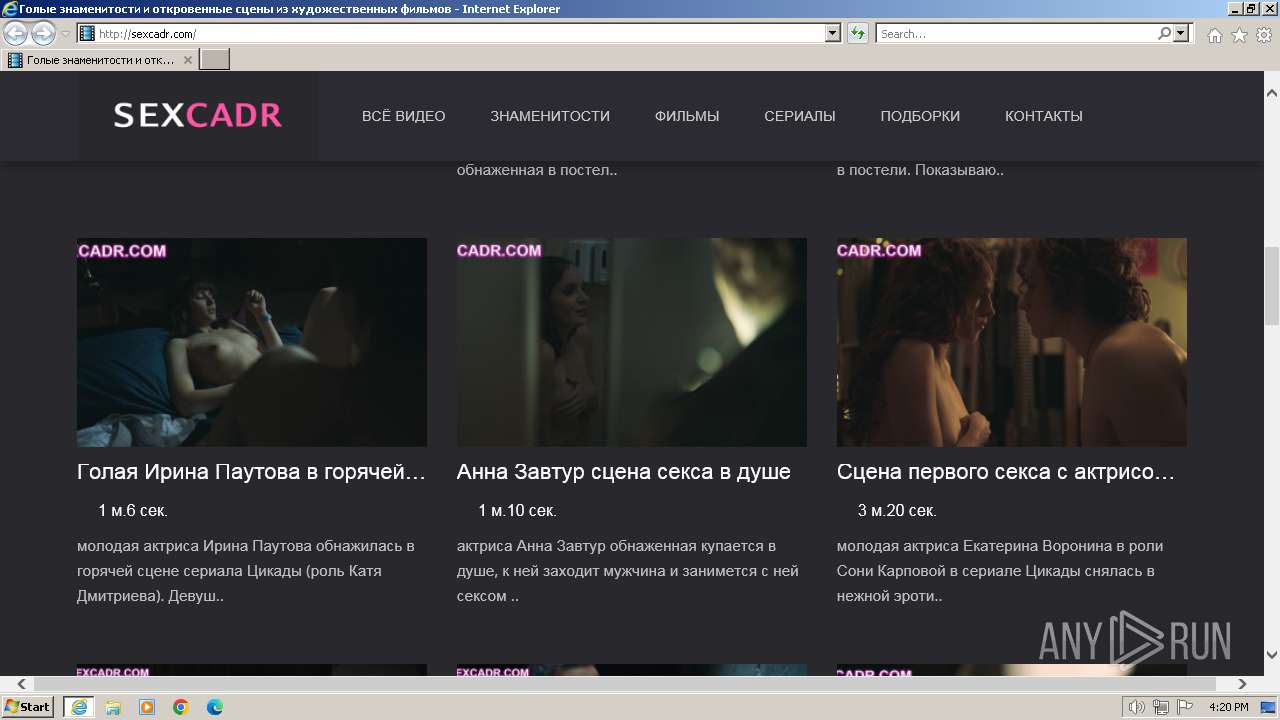Click the Action Center flag tray icon
Image resolution: width=1280 pixels, height=720 pixels.
pos(1184,707)
